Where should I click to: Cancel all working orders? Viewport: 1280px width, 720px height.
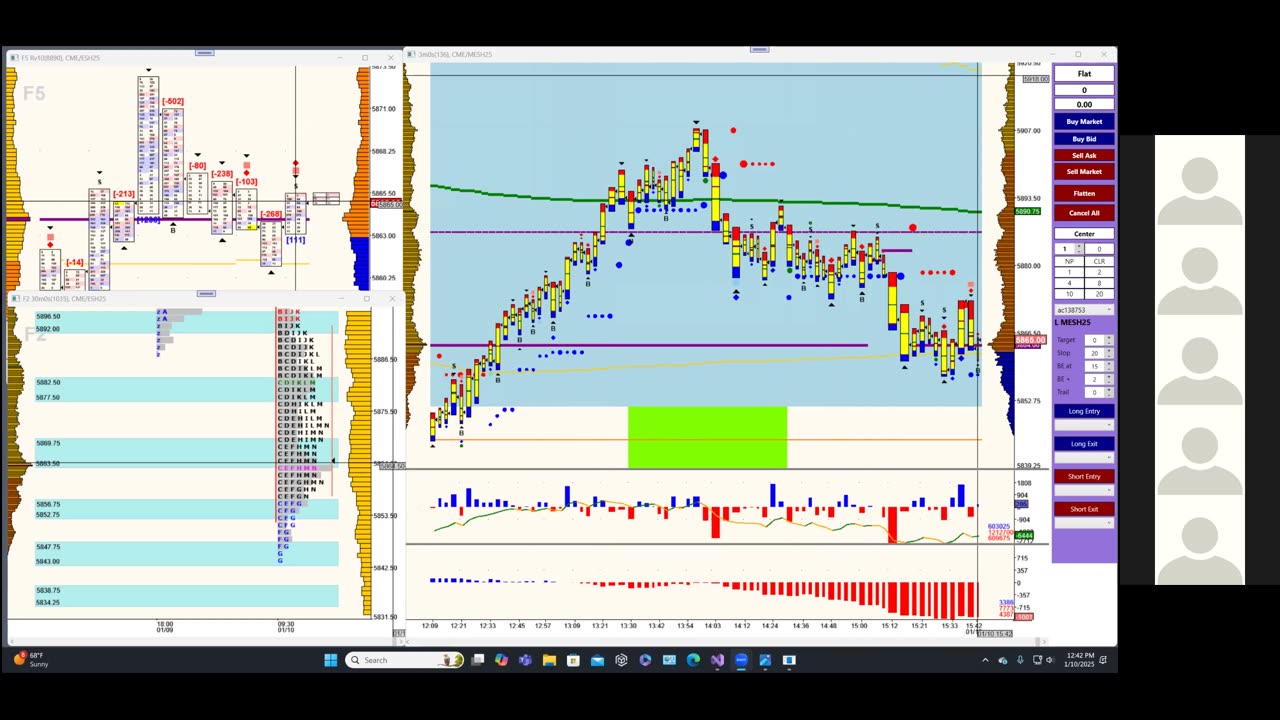(x=1084, y=213)
